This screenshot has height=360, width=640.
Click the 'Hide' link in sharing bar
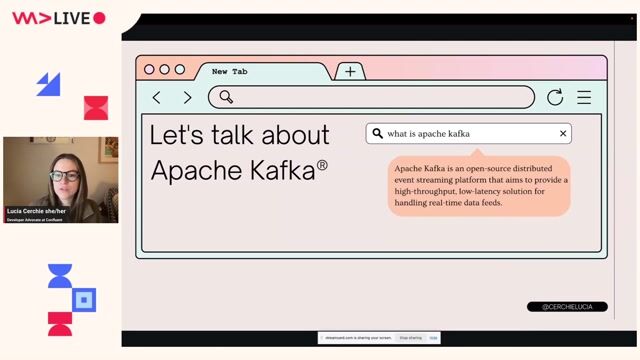tap(433, 338)
